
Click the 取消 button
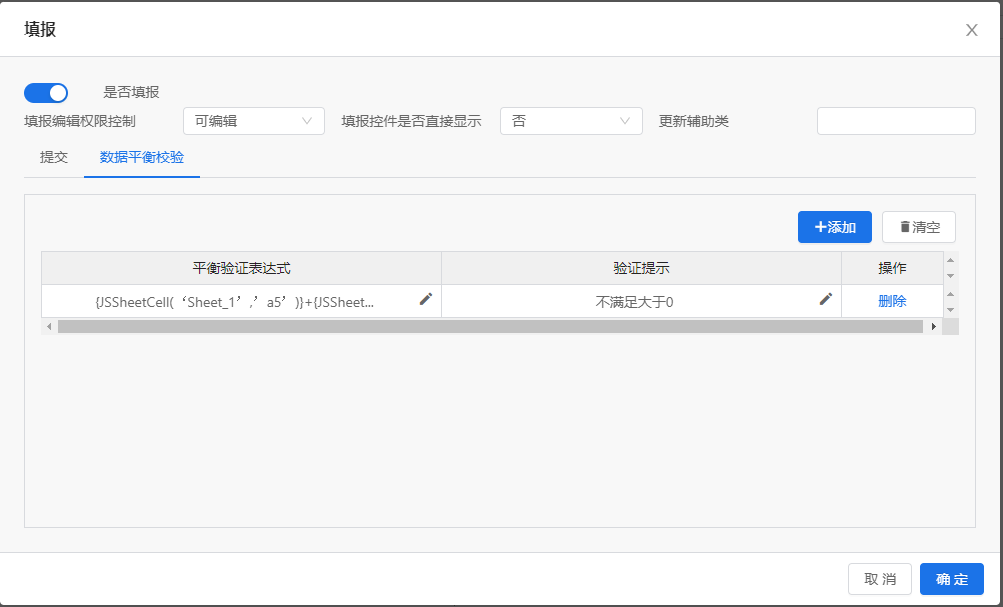pos(880,579)
